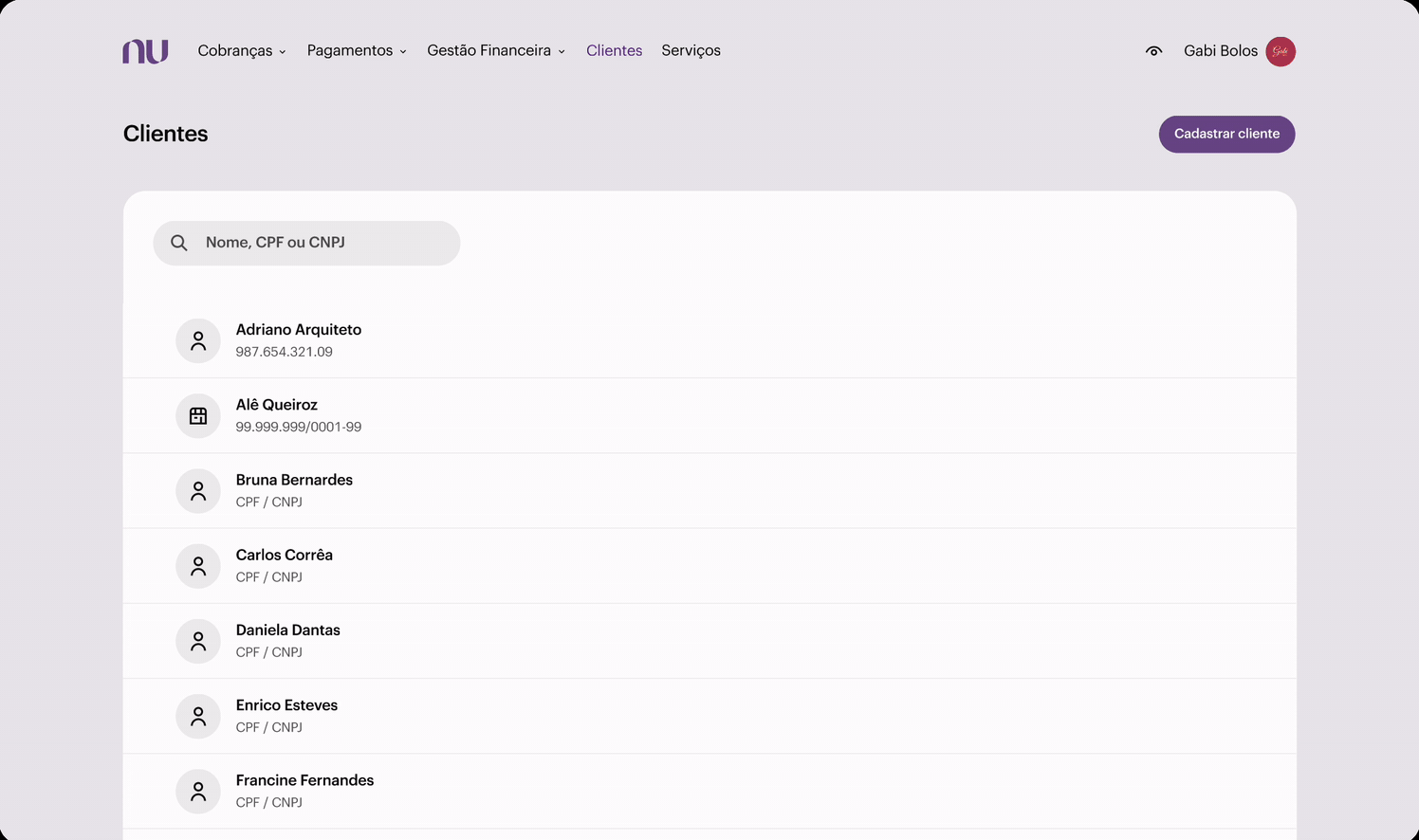Click the CPF number 987.654.321.09
The image size is (1419, 840).
(x=285, y=352)
